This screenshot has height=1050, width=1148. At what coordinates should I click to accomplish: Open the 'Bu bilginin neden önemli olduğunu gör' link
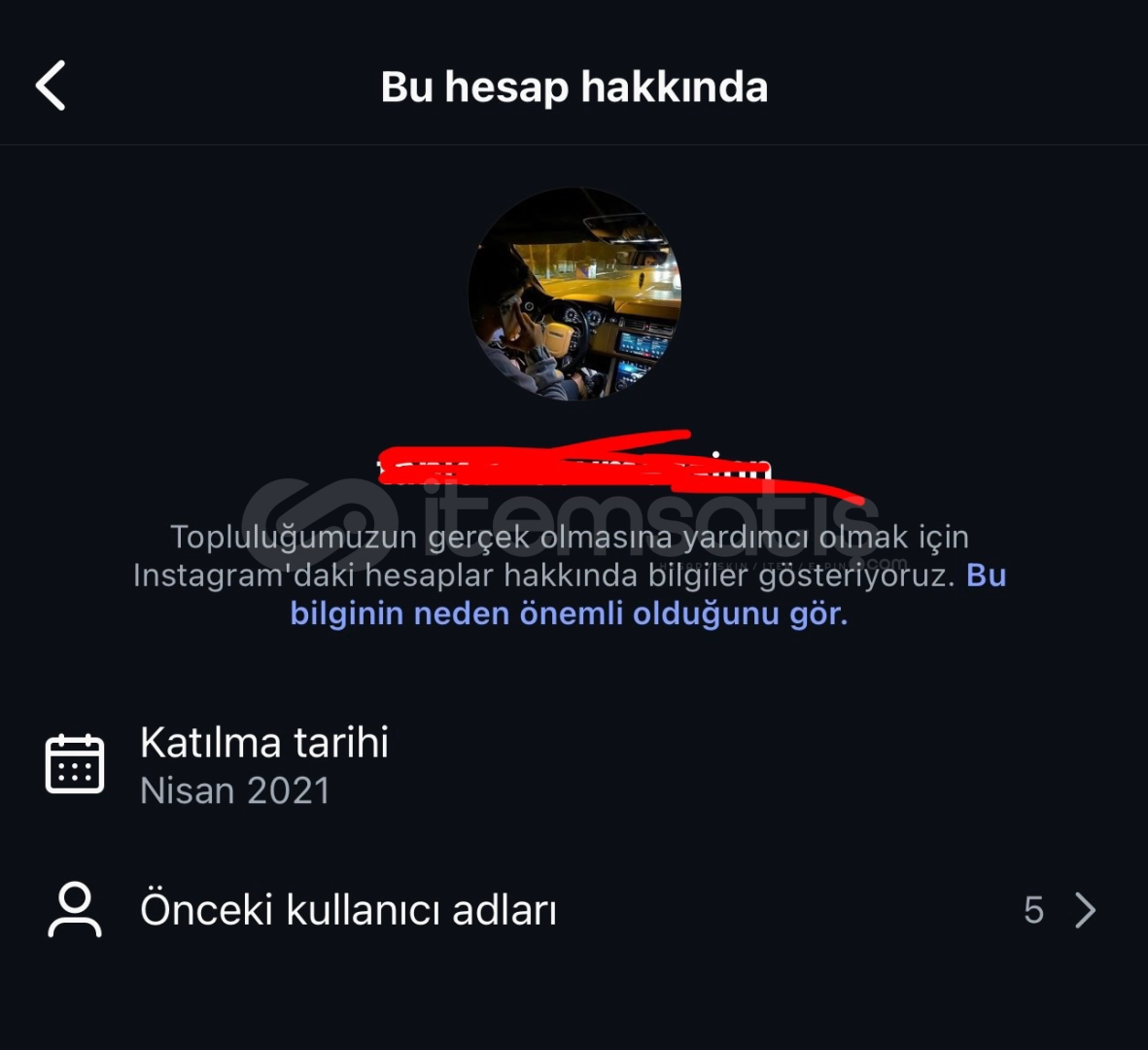point(569,613)
